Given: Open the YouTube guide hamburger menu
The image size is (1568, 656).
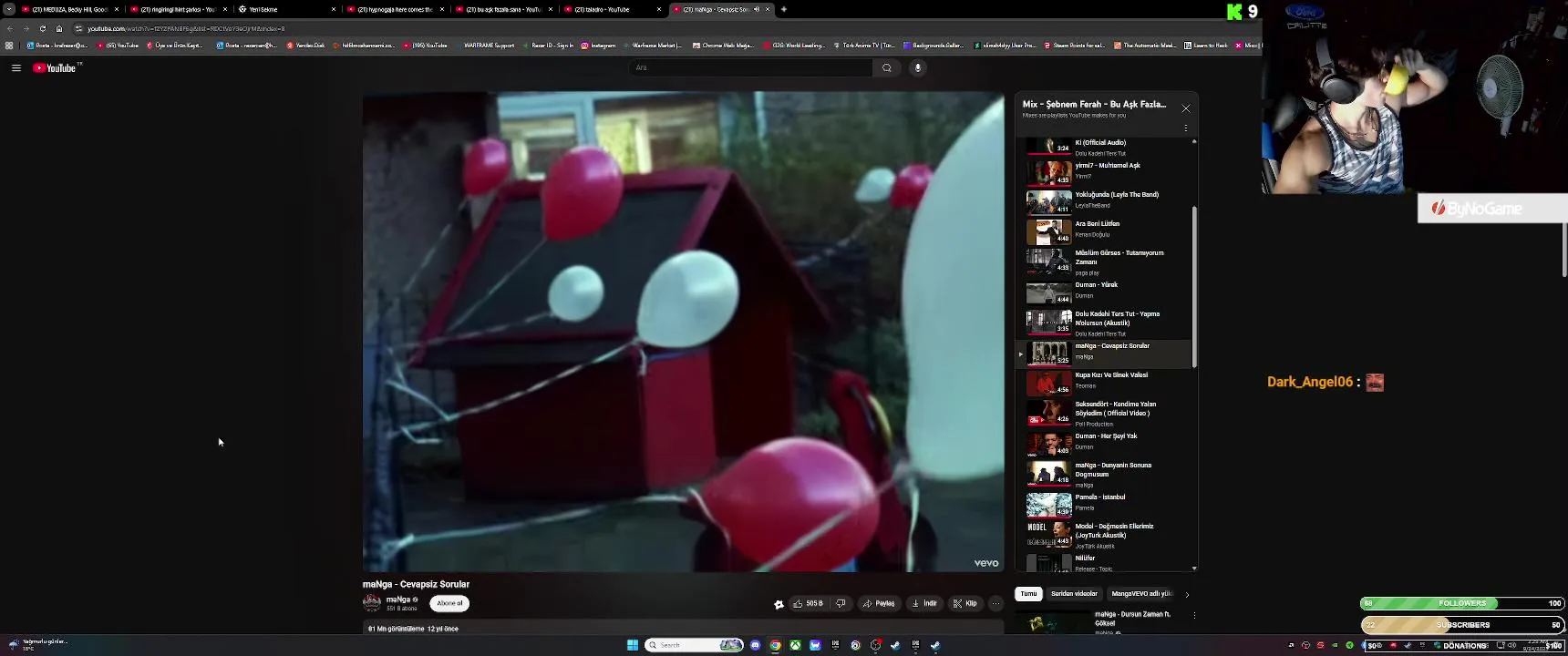Looking at the screenshot, I should 16,67.
